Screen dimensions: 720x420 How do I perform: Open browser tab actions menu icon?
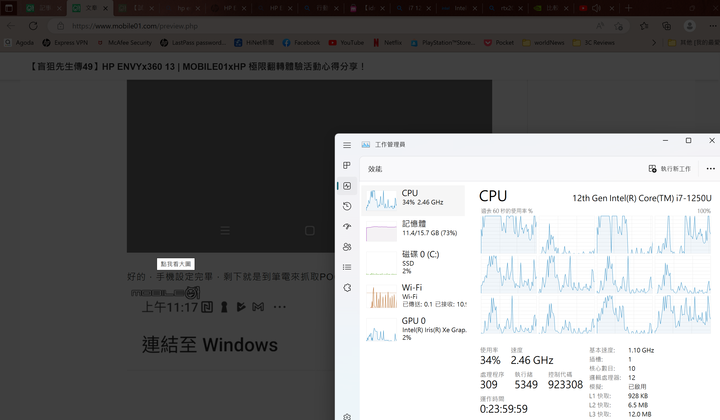tap(8, 8)
